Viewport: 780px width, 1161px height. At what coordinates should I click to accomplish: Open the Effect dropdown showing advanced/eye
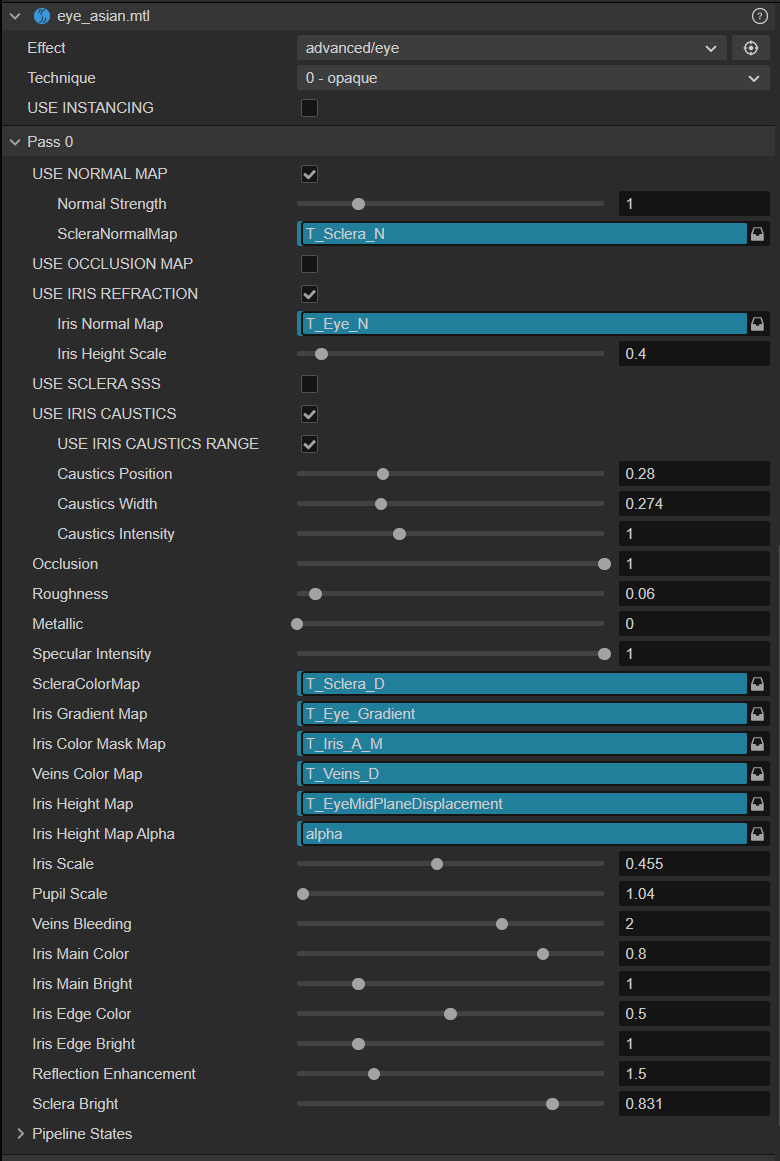511,48
